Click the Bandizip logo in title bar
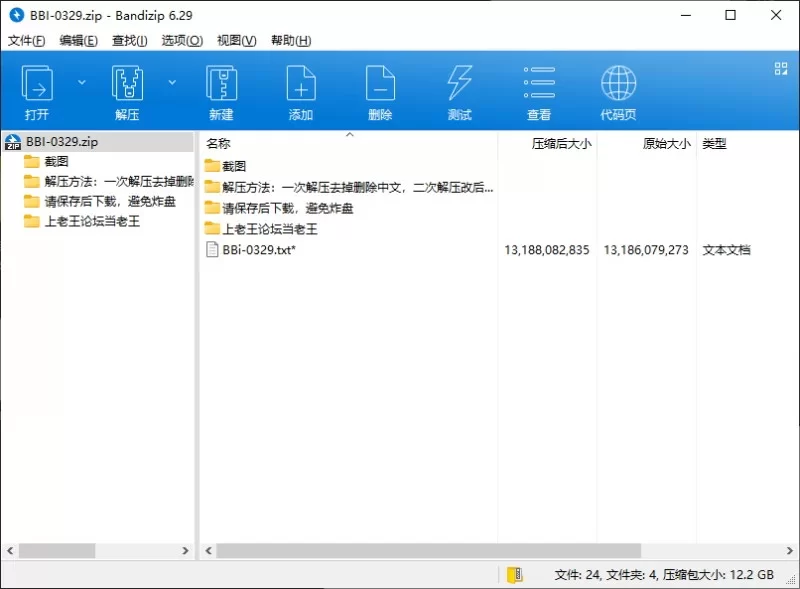Image resolution: width=800 pixels, height=589 pixels. (17, 15)
